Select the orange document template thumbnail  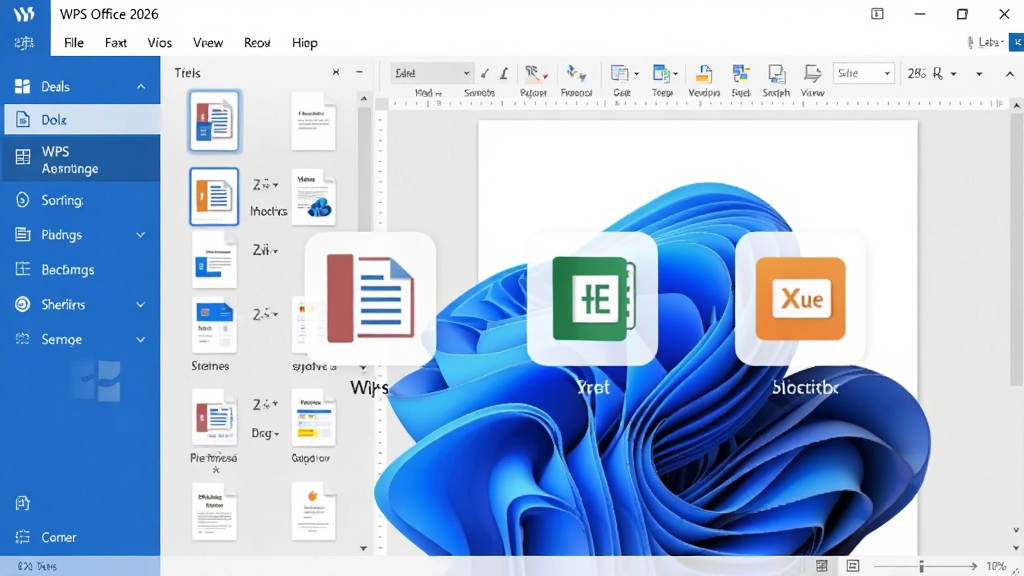pyautogui.click(x=214, y=197)
